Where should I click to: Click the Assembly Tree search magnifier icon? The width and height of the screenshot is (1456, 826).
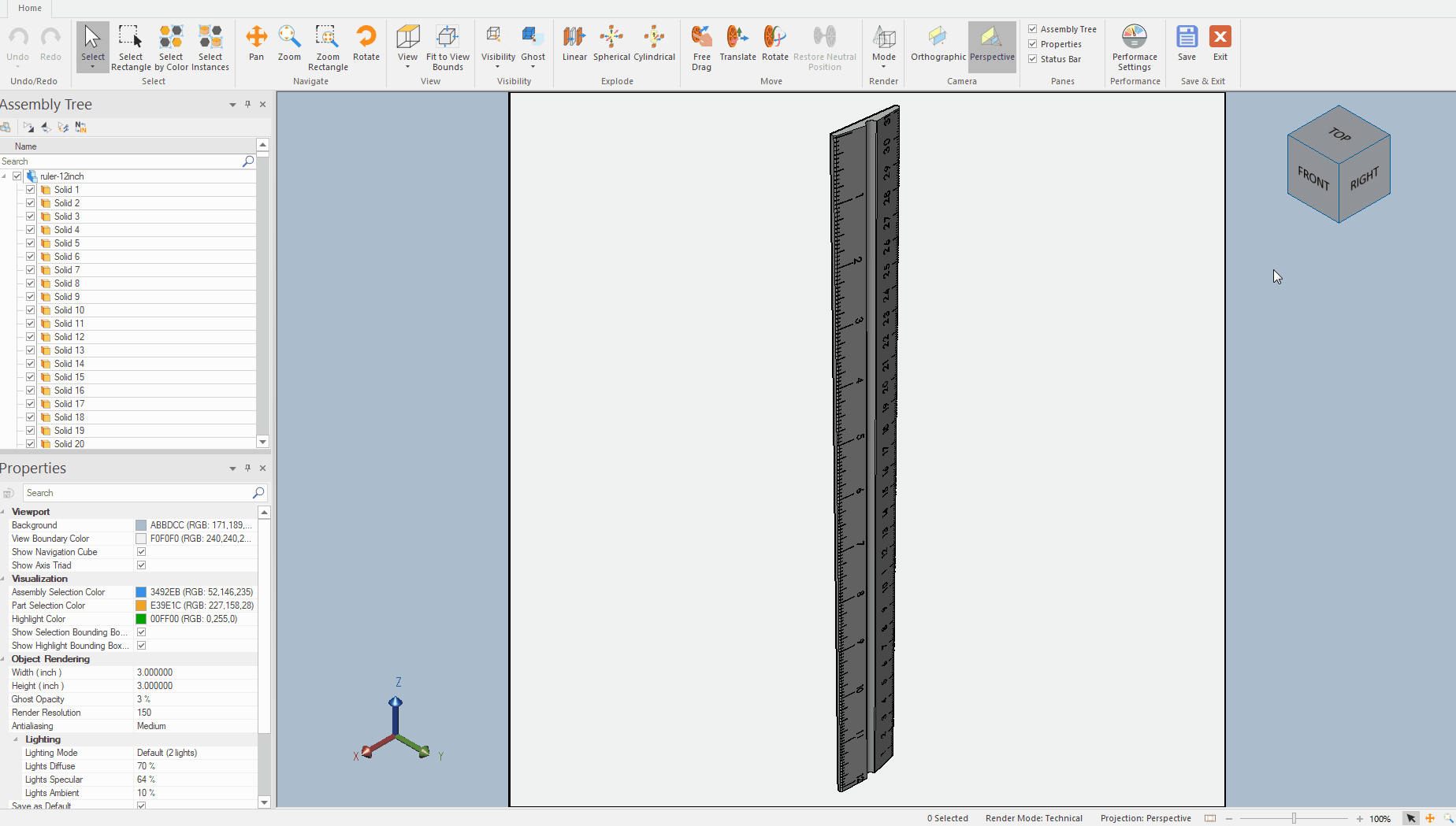pos(248,161)
